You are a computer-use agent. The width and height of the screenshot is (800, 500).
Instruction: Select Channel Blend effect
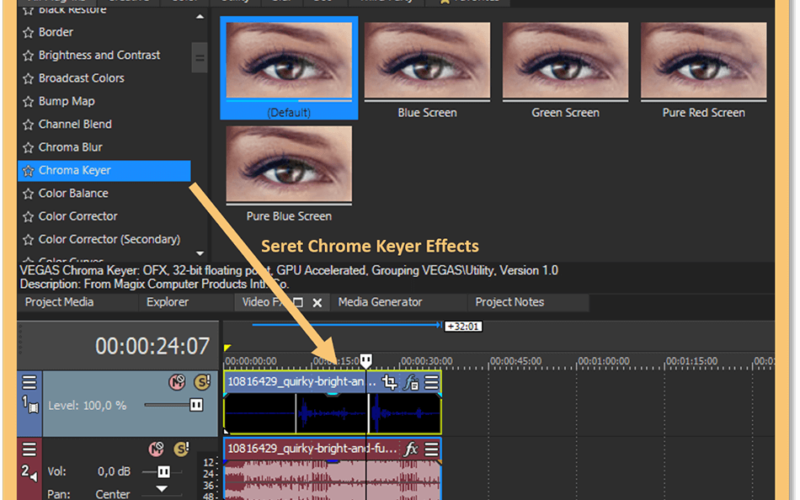(x=75, y=124)
